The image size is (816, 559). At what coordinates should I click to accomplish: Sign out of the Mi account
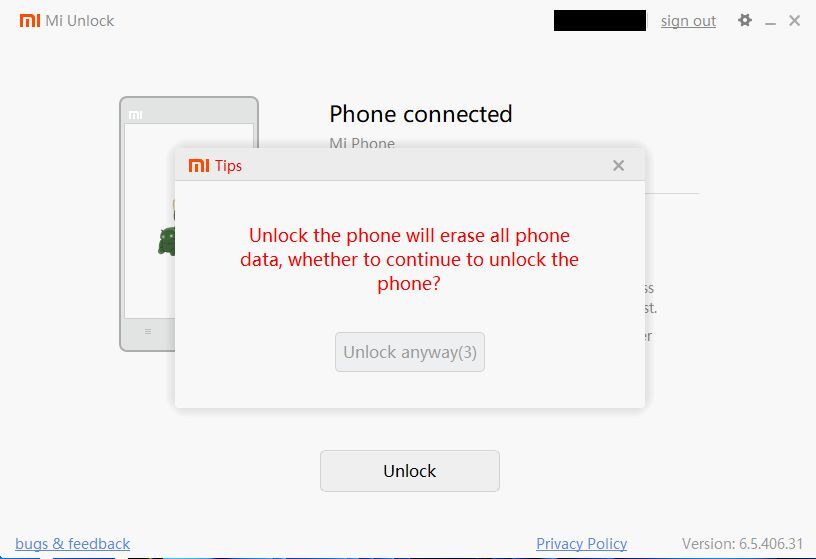coord(688,21)
